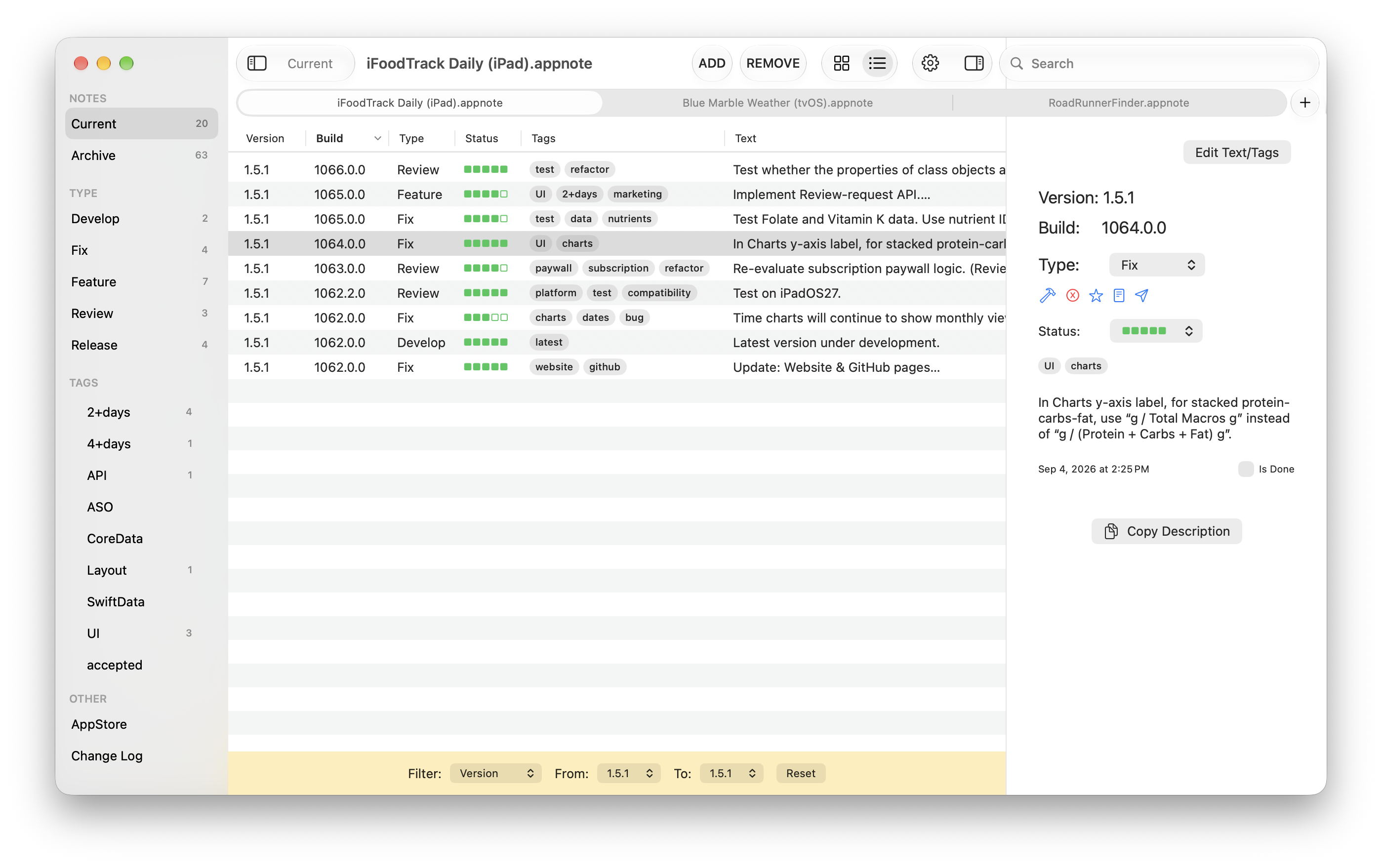Viewport: 1382px width, 868px height.
Task: Filter by Feature type in sidebar
Action: click(141, 282)
